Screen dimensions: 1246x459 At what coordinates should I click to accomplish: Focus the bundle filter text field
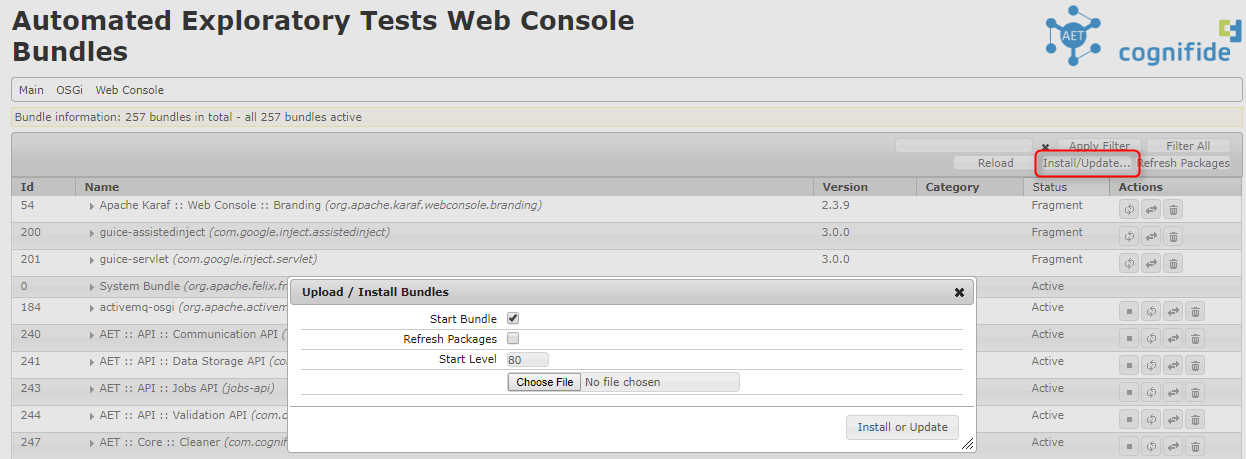pos(964,146)
